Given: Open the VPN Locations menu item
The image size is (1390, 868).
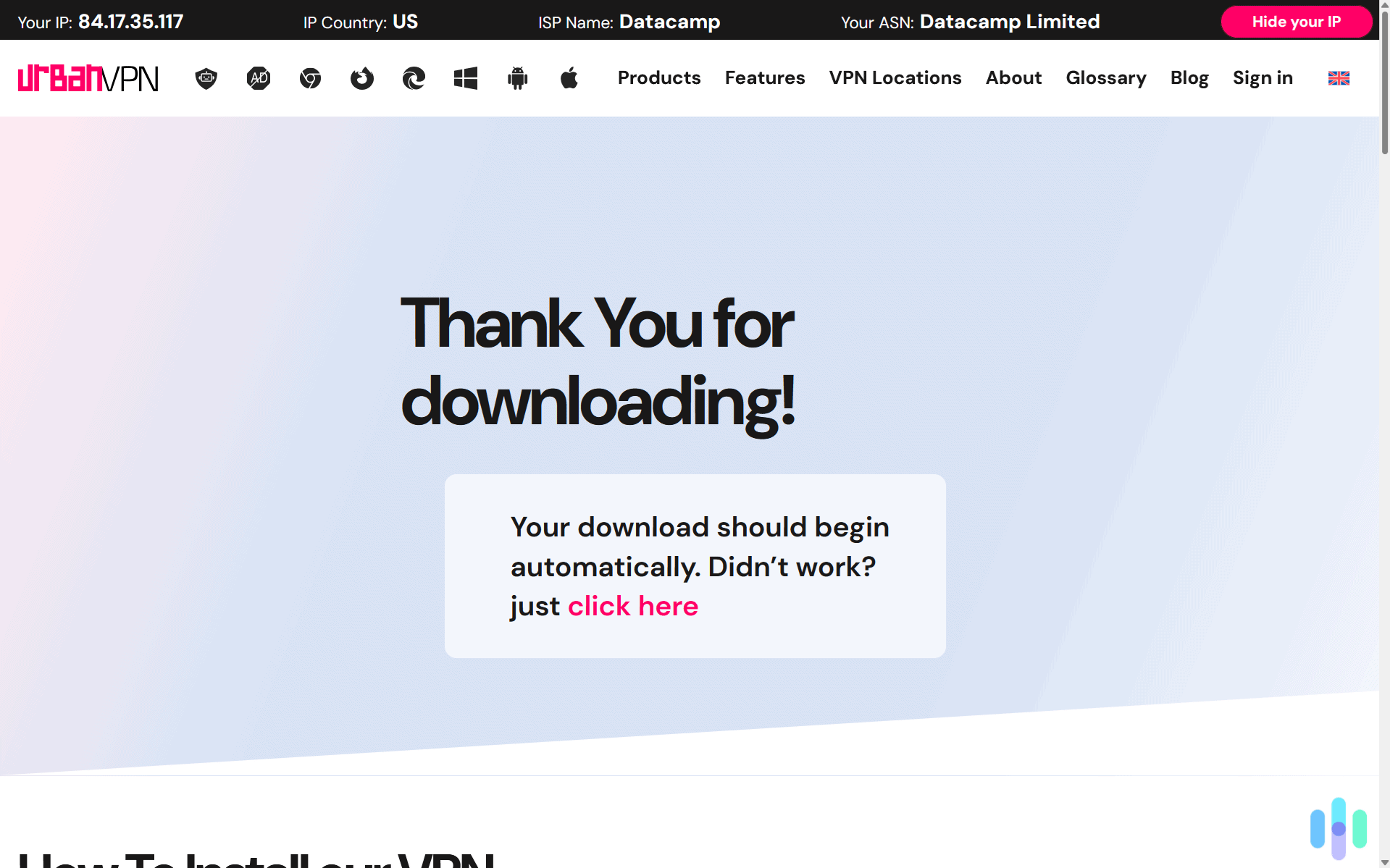Looking at the screenshot, I should 895,78.
